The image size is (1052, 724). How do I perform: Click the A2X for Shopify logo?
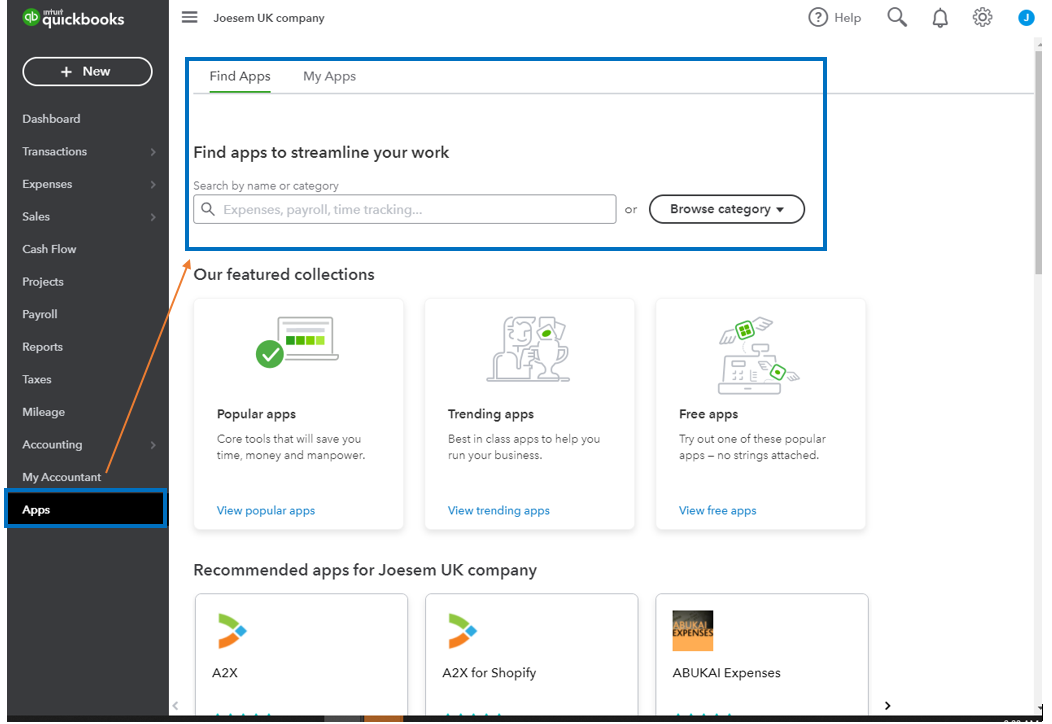tap(462, 631)
